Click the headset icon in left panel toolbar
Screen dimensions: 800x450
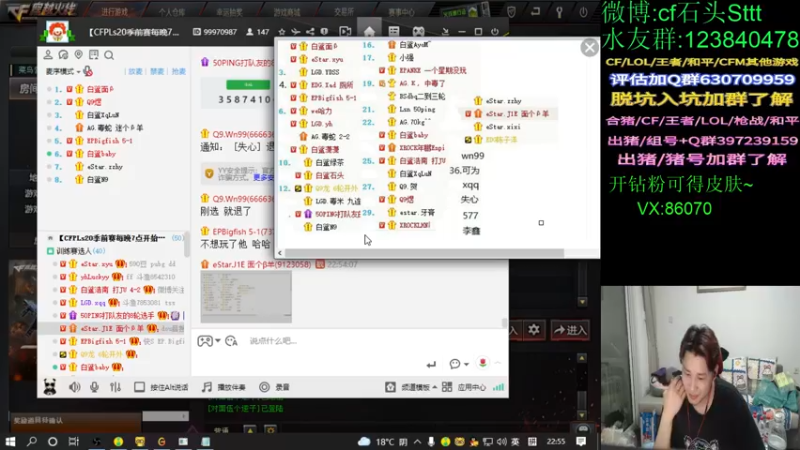tap(63, 55)
